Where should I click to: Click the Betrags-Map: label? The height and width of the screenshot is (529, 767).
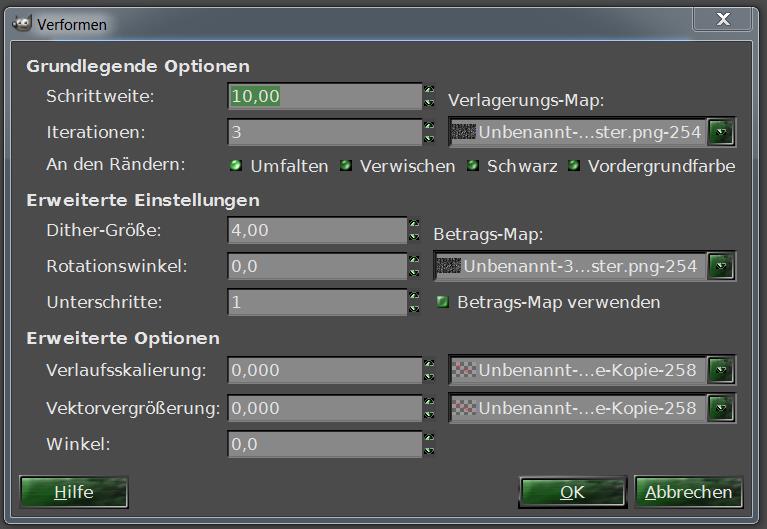[489, 234]
